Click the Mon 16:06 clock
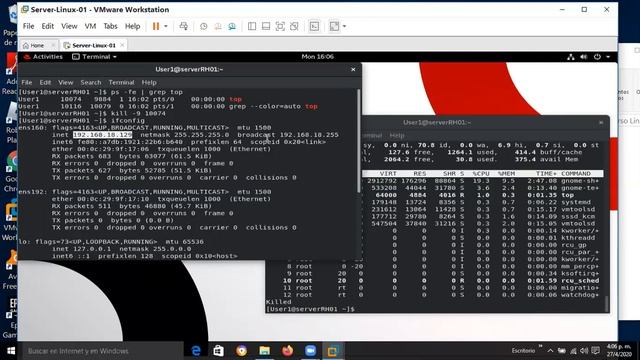 (x=318, y=57)
